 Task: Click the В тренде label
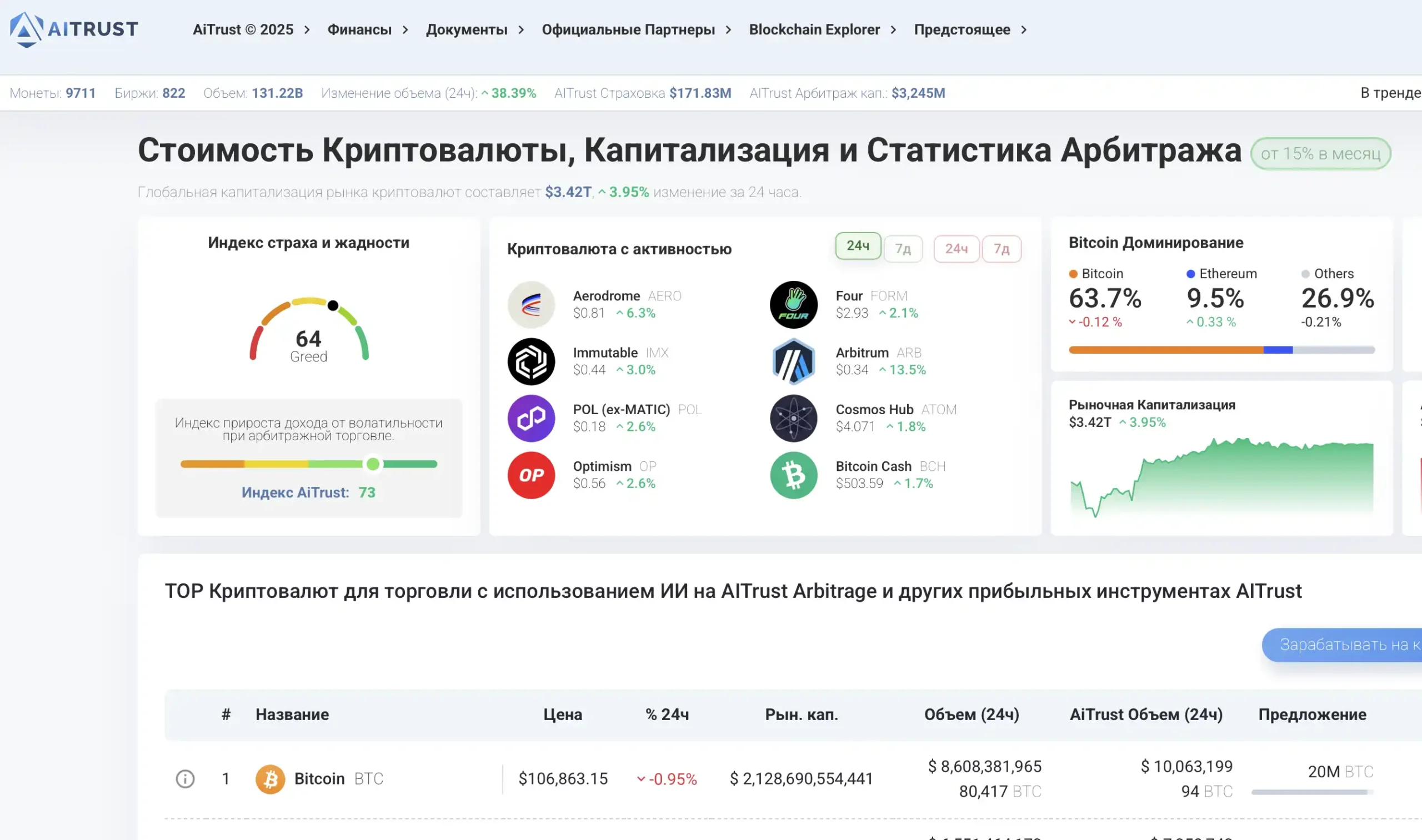point(1390,93)
